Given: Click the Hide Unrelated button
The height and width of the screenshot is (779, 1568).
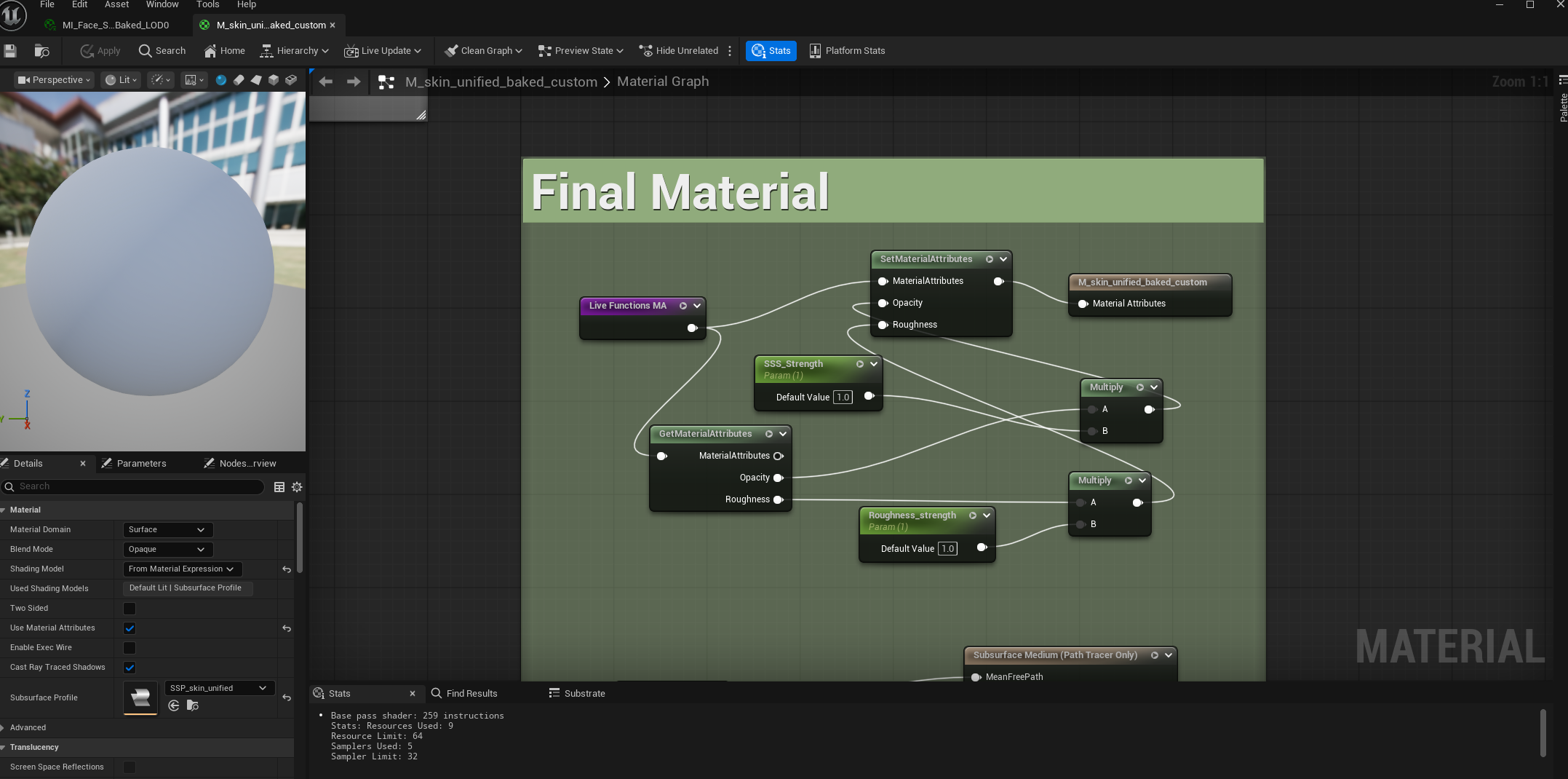Looking at the screenshot, I should pyautogui.click(x=678, y=51).
